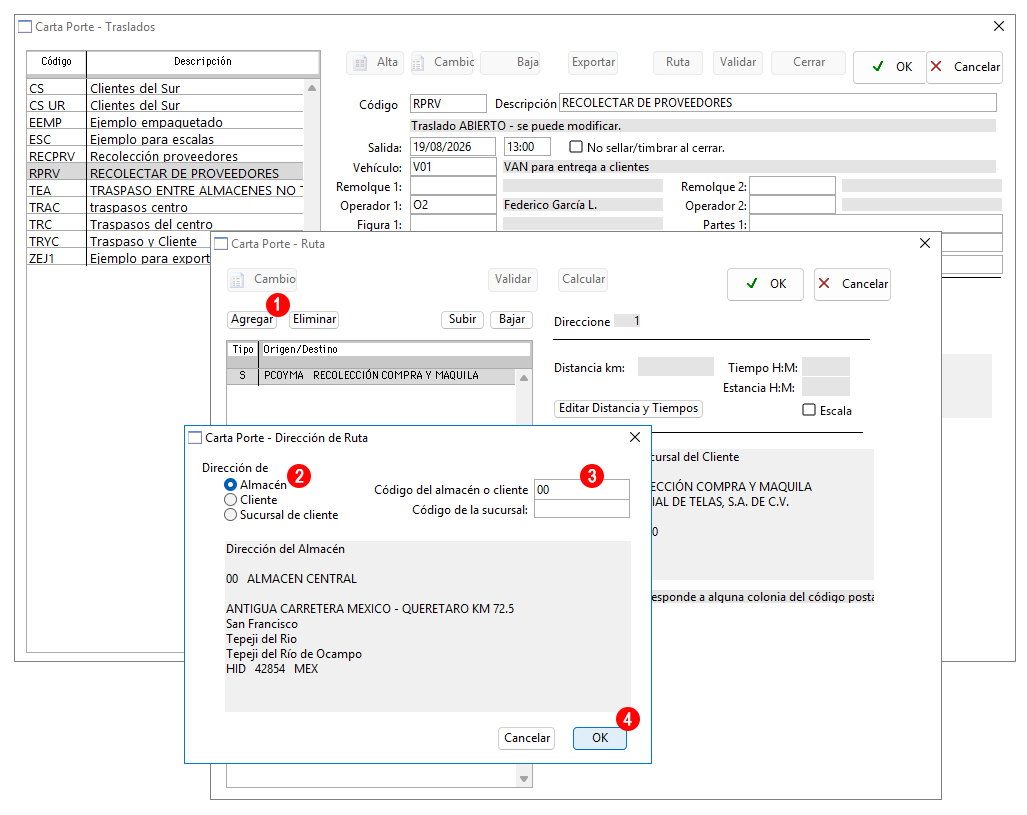
Task: Click the Descripción column header
Action: click(203, 63)
